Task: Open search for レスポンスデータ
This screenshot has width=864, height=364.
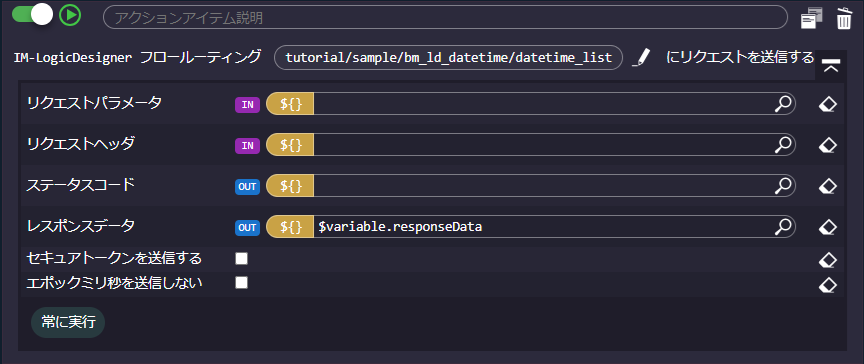Action: coord(783,226)
